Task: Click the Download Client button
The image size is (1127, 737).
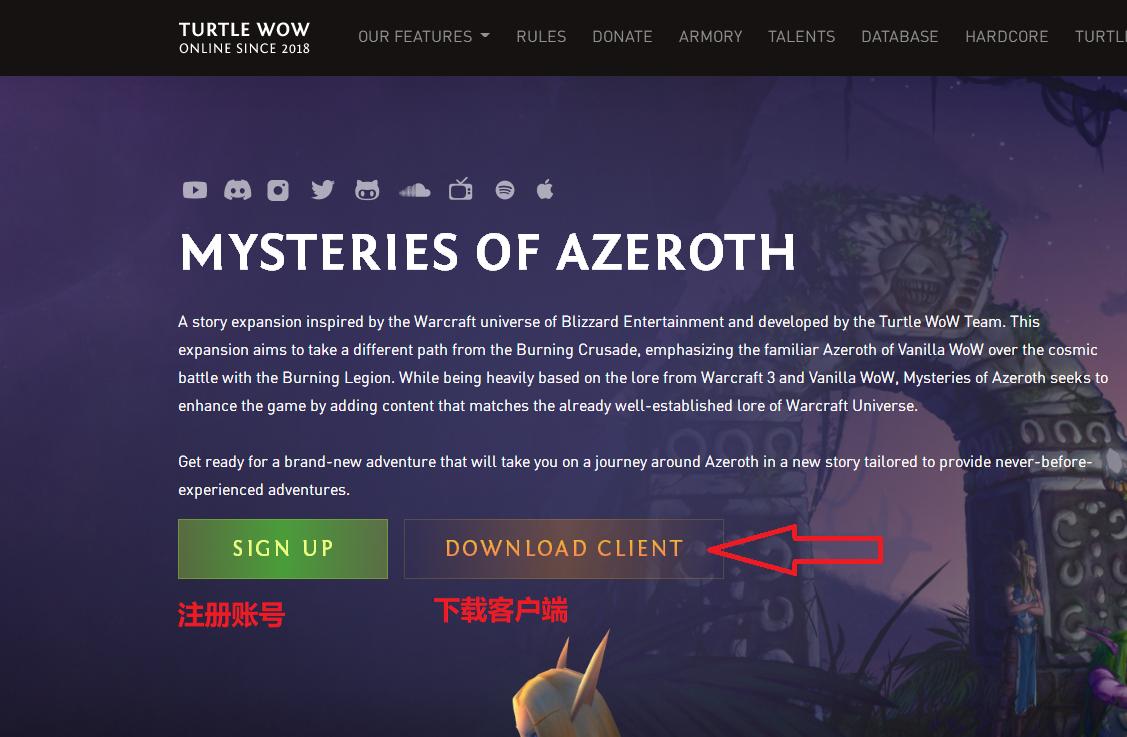Action: click(x=564, y=549)
